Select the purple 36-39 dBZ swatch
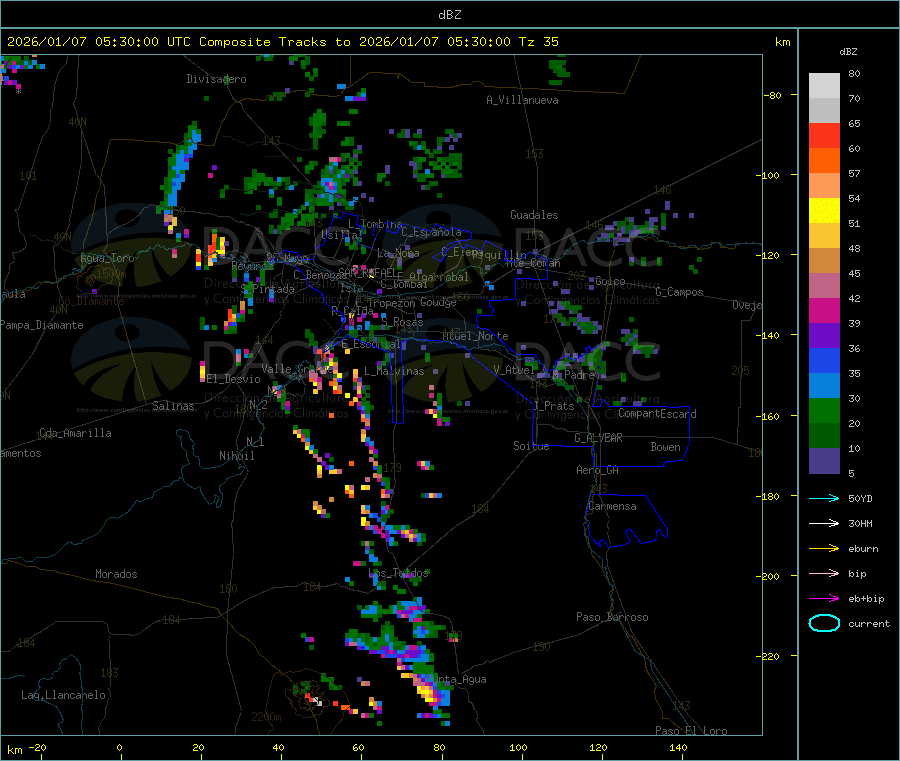This screenshot has width=900, height=761. pyautogui.click(x=824, y=336)
